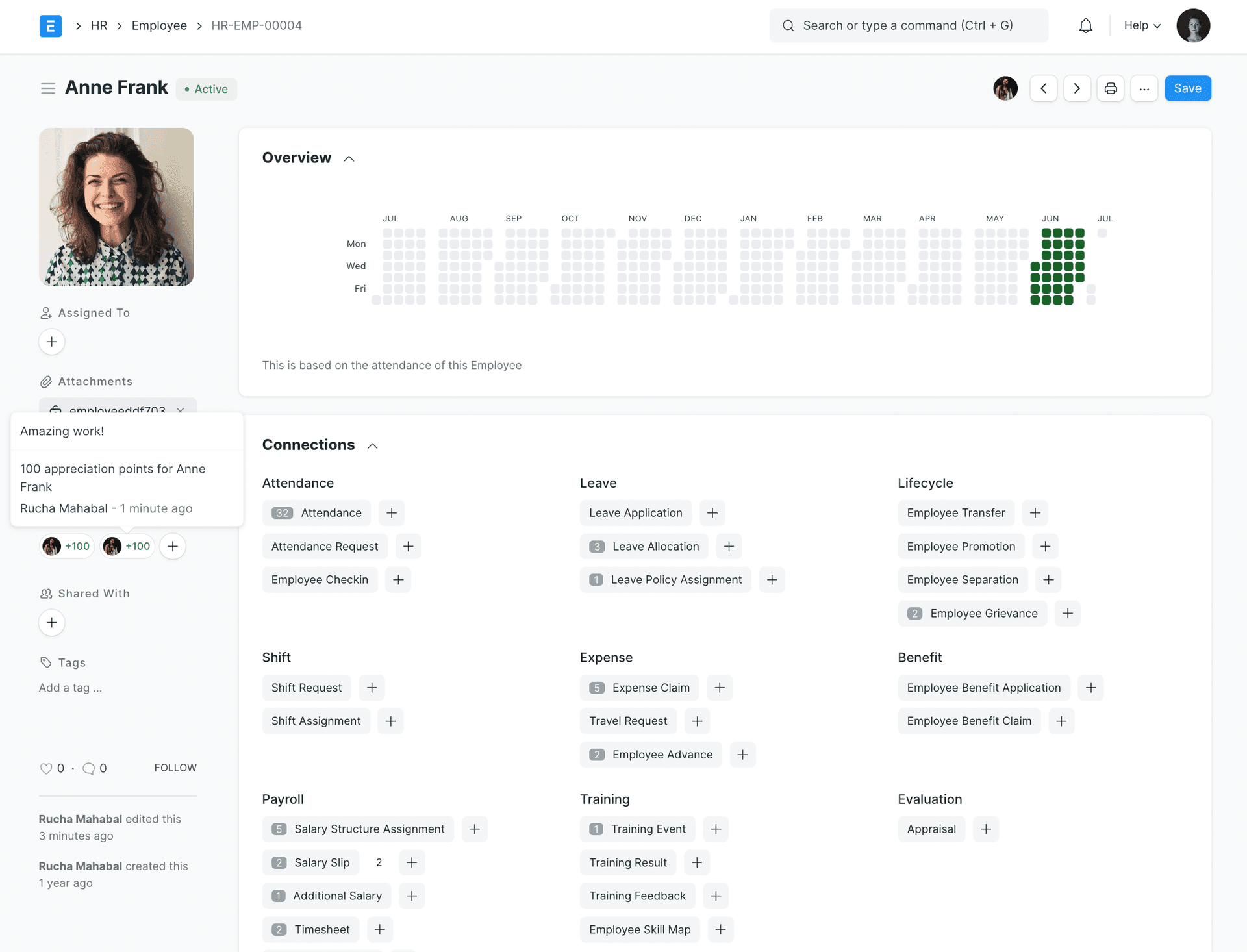
Task: Click the Add a tag field
Action: point(70,688)
